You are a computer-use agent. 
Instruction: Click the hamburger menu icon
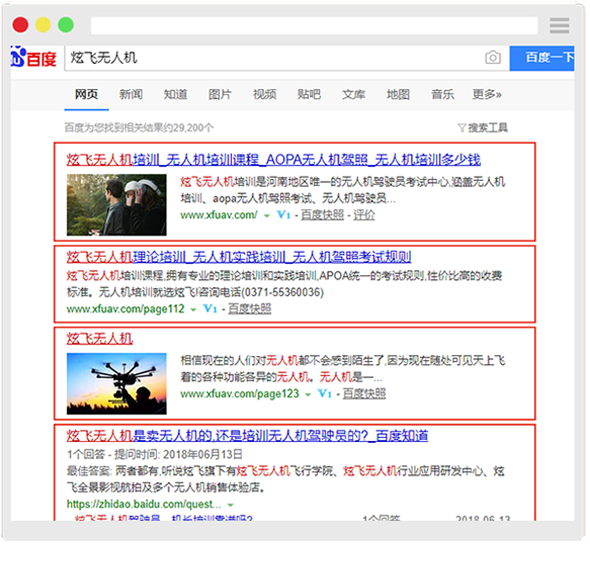click(559, 25)
